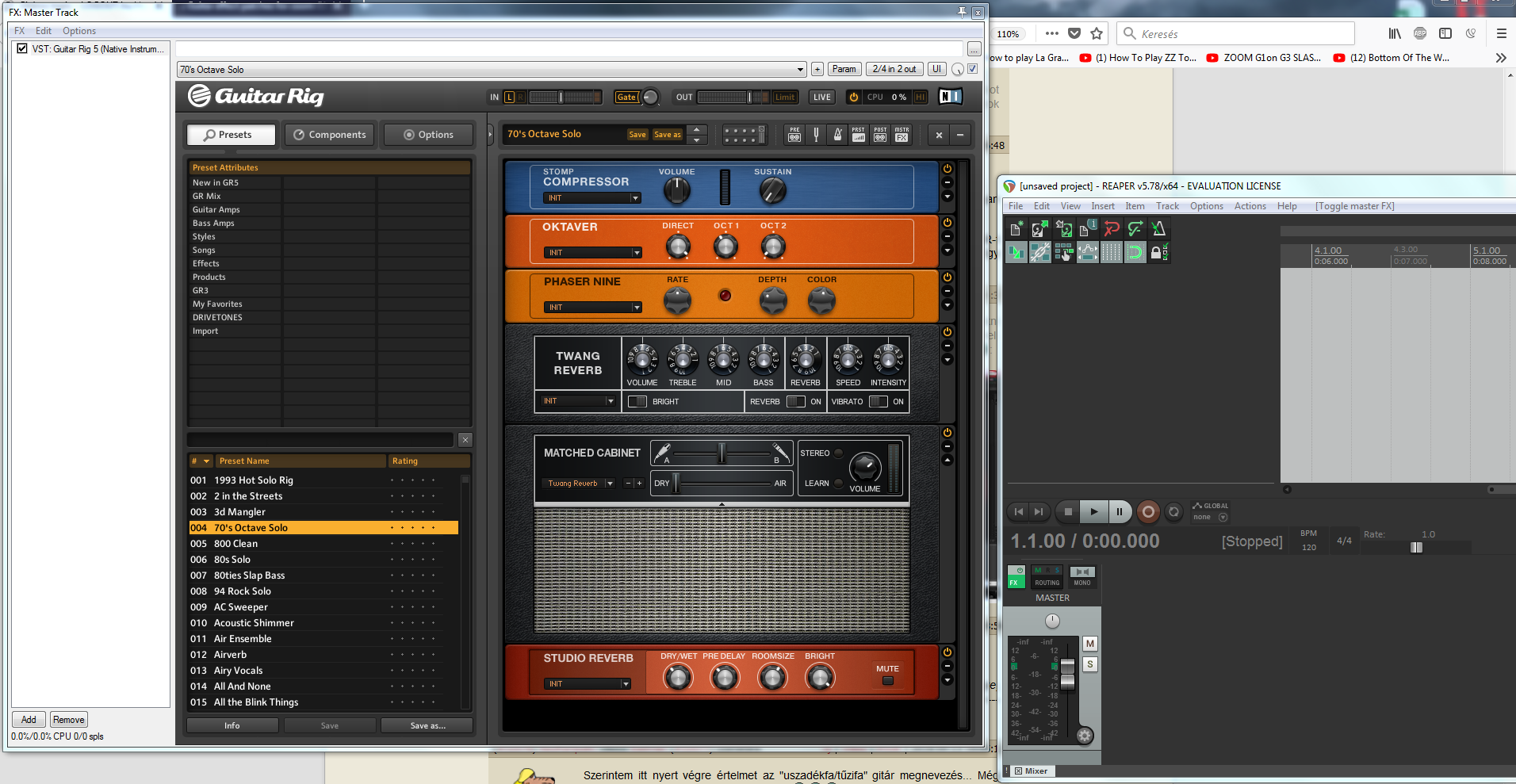Toggle REAPER item grouping chain icon
The height and width of the screenshot is (784, 1516).
click(x=1040, y=253)
